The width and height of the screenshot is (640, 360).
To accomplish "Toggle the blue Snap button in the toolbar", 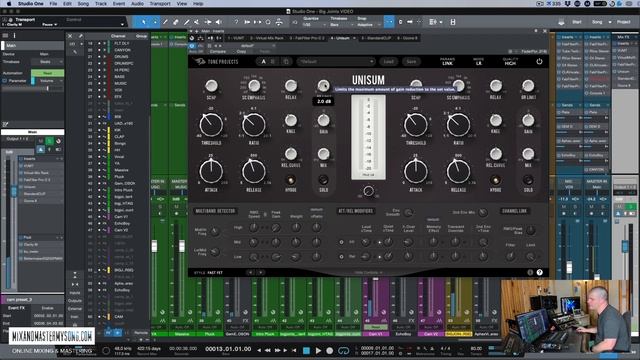I will click(389, 22).
